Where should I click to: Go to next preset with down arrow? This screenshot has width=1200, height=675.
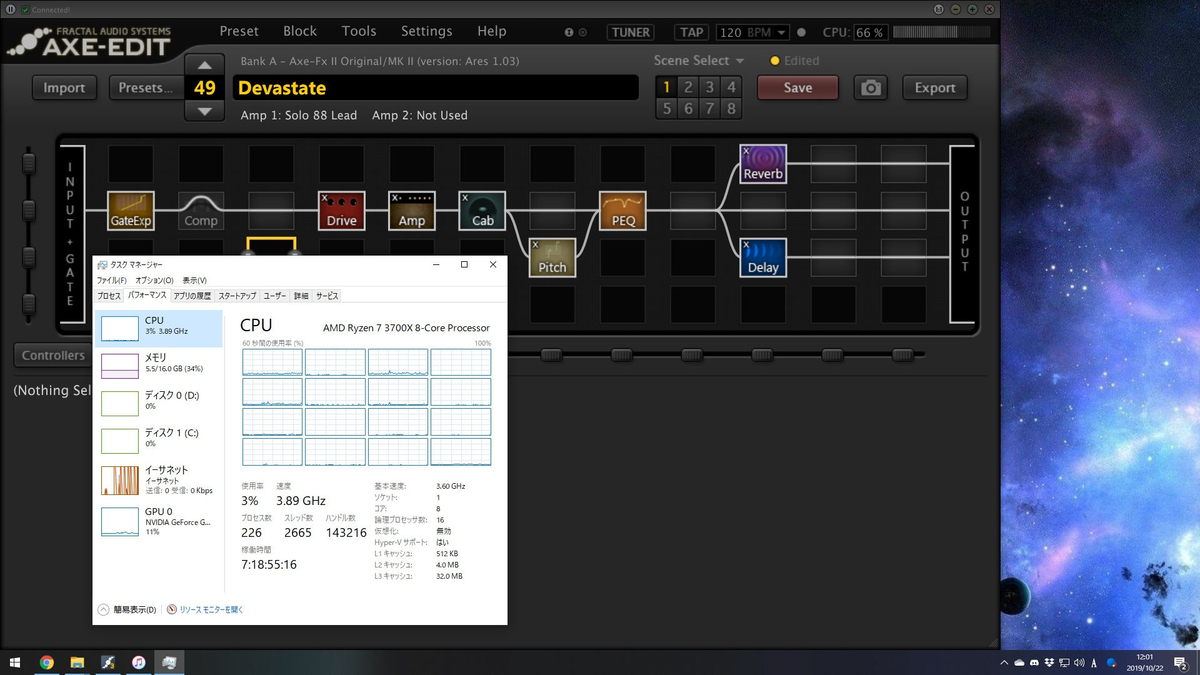[x=205, y=111]
